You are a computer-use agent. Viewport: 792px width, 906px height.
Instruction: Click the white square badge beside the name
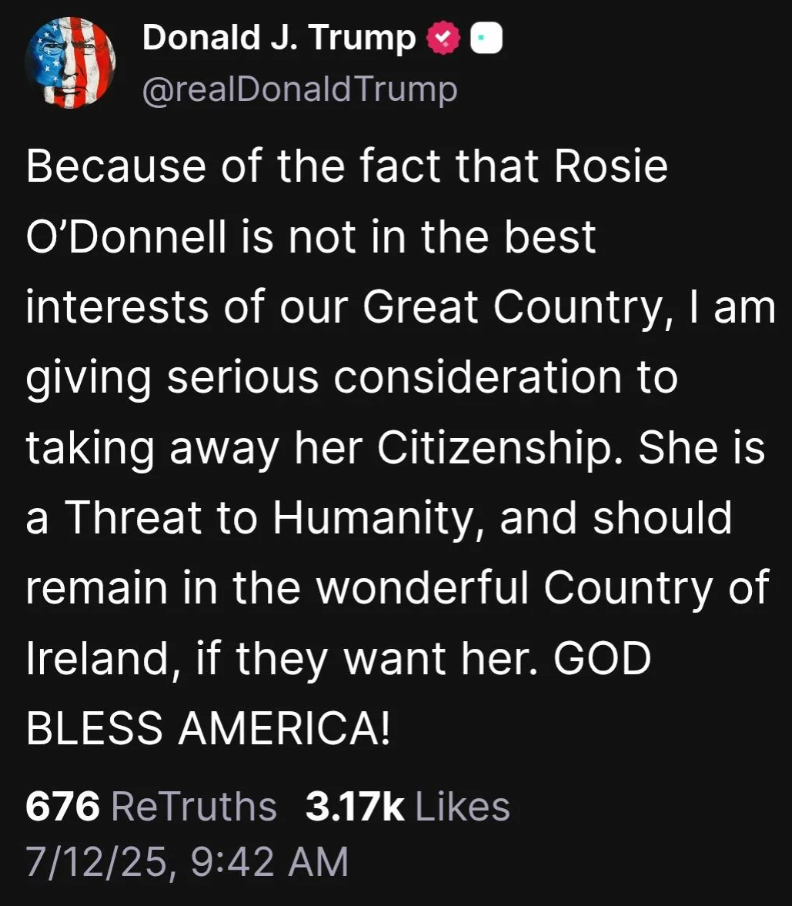coord(486,39)
